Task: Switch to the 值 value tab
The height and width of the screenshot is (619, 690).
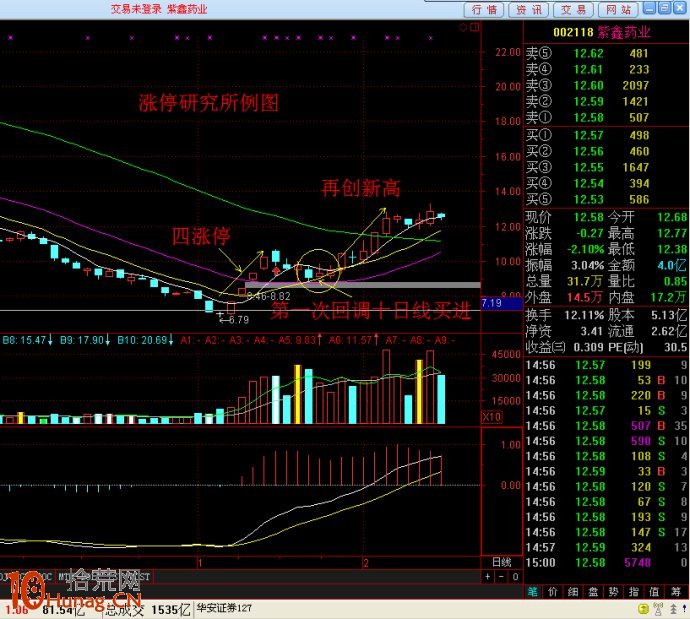Action: coord(653,592)
